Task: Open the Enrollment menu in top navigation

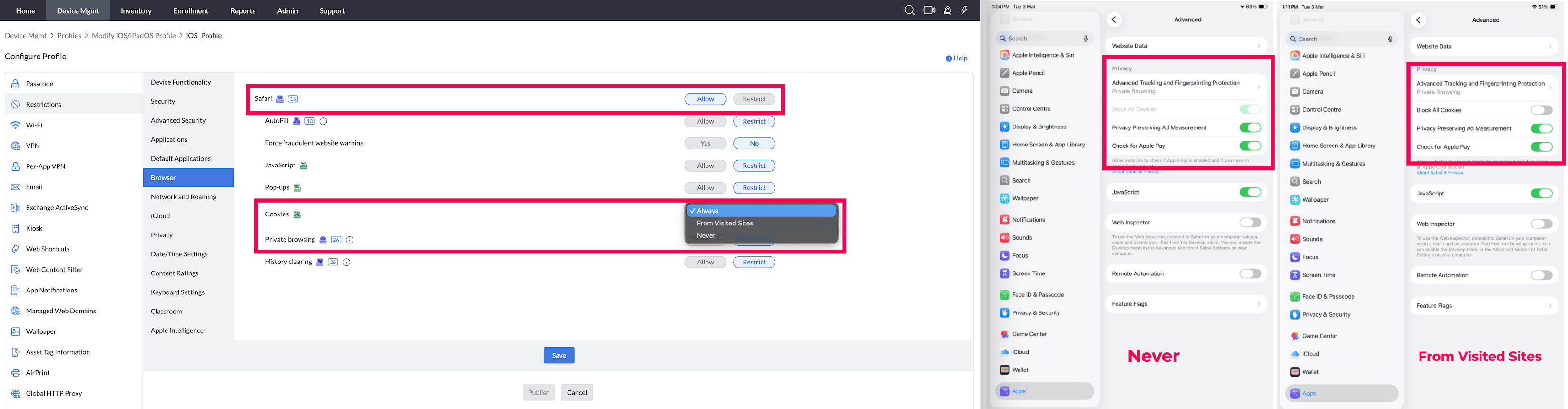Action: click(190, 10)
